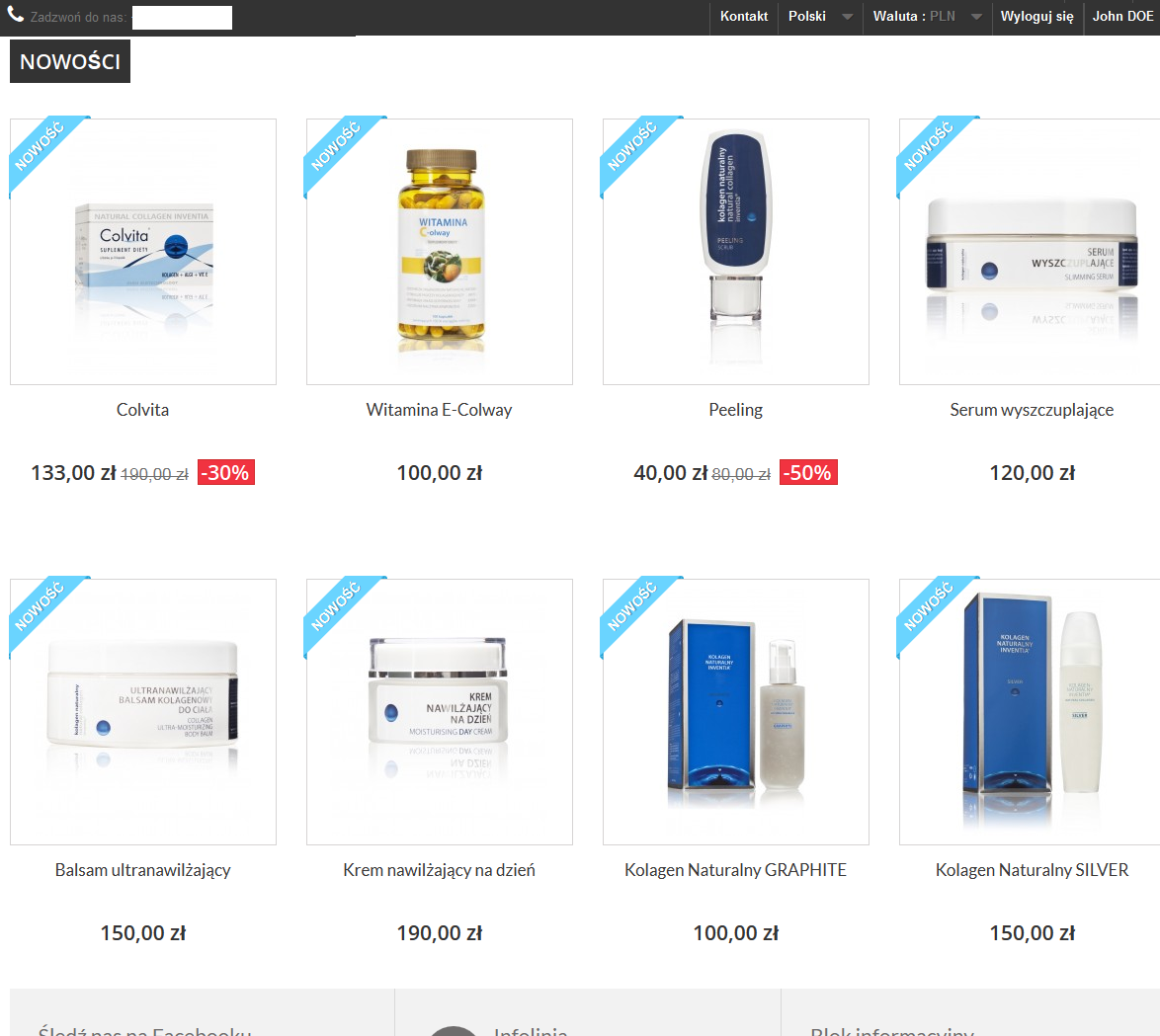Click the NOWOŚĆ ribbon on Kolagen Naturalny GRAPHITE
The width and height of the screenshot is (1160, 1036).
coord(632,607)
